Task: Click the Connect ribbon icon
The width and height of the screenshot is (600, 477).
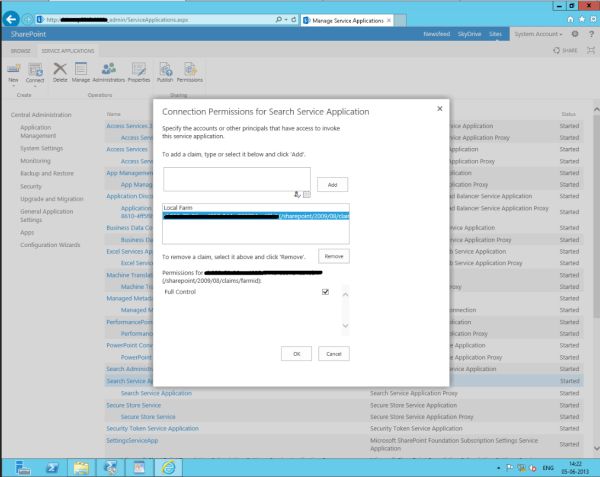Action: 35,72
